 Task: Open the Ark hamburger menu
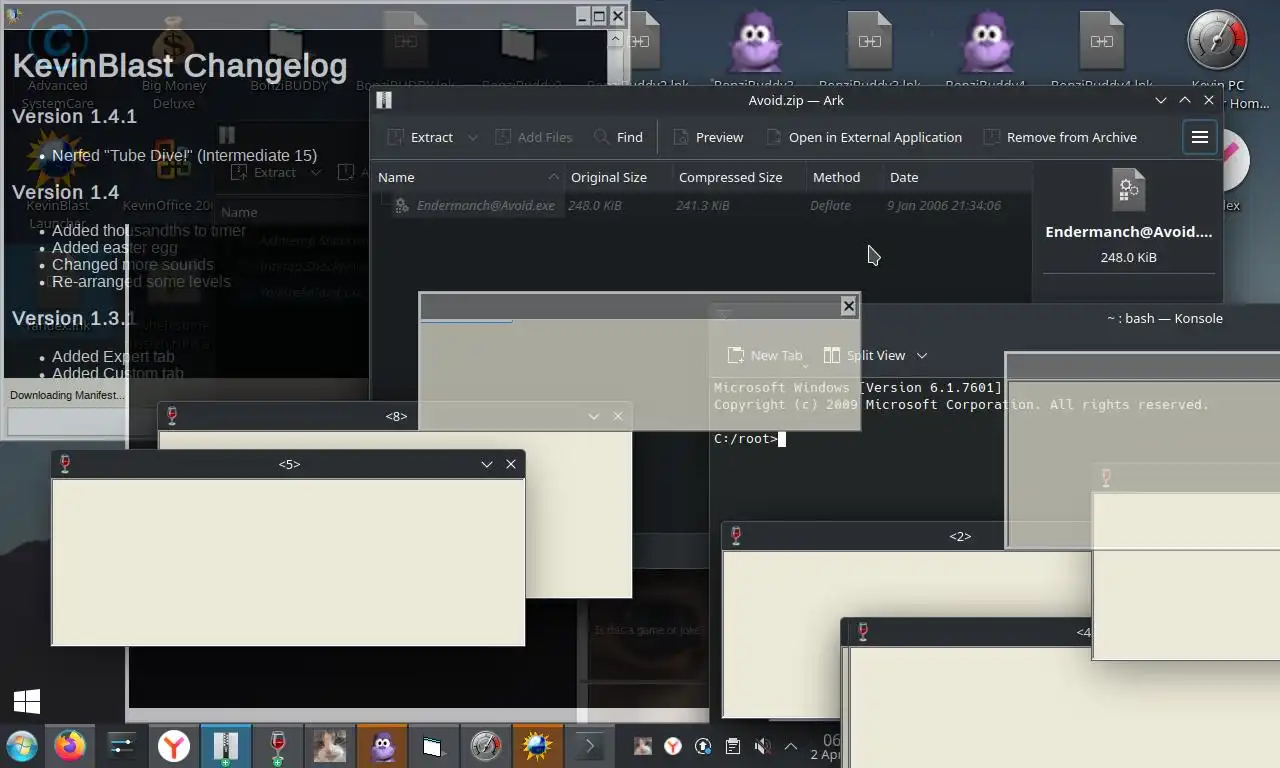pos(1200,137)
